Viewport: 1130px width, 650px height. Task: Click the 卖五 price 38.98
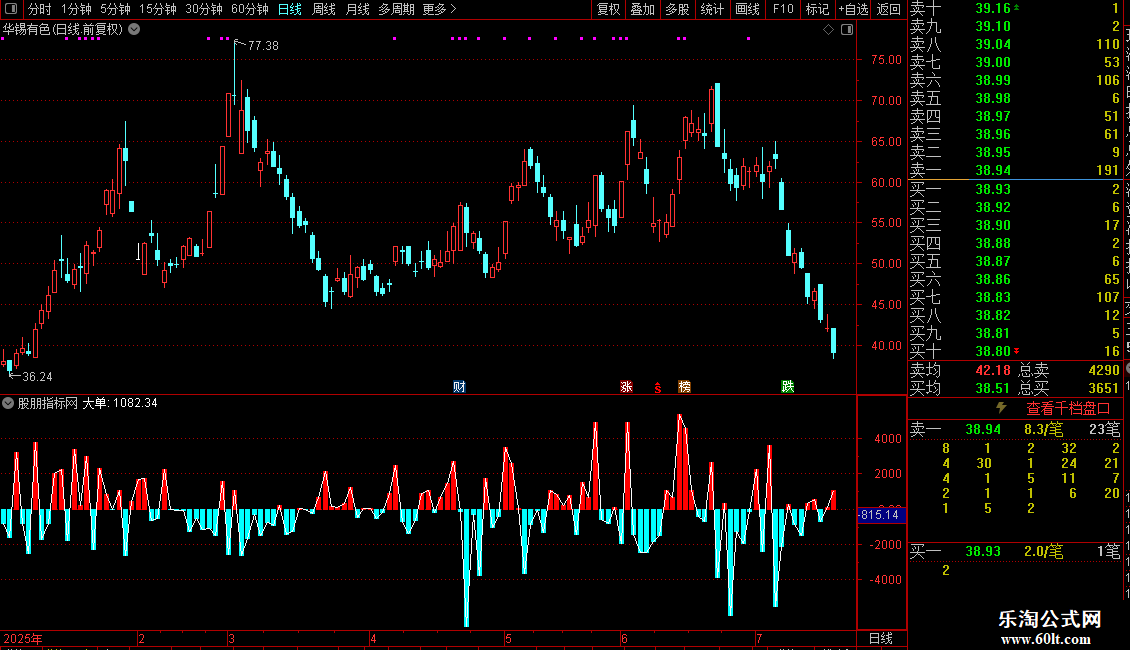coord(993,98)
